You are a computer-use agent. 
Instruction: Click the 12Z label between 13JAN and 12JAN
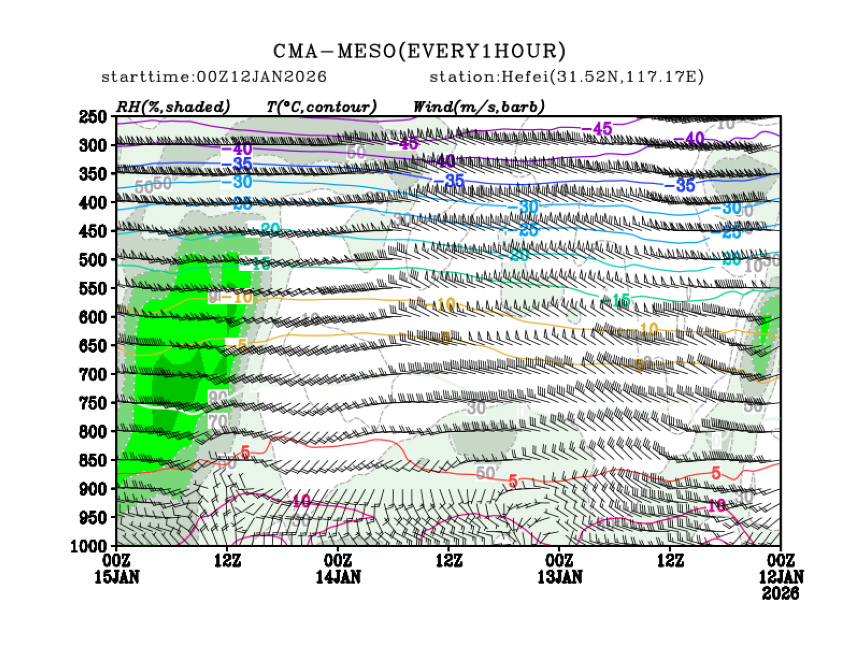click(x=670, y=560)
